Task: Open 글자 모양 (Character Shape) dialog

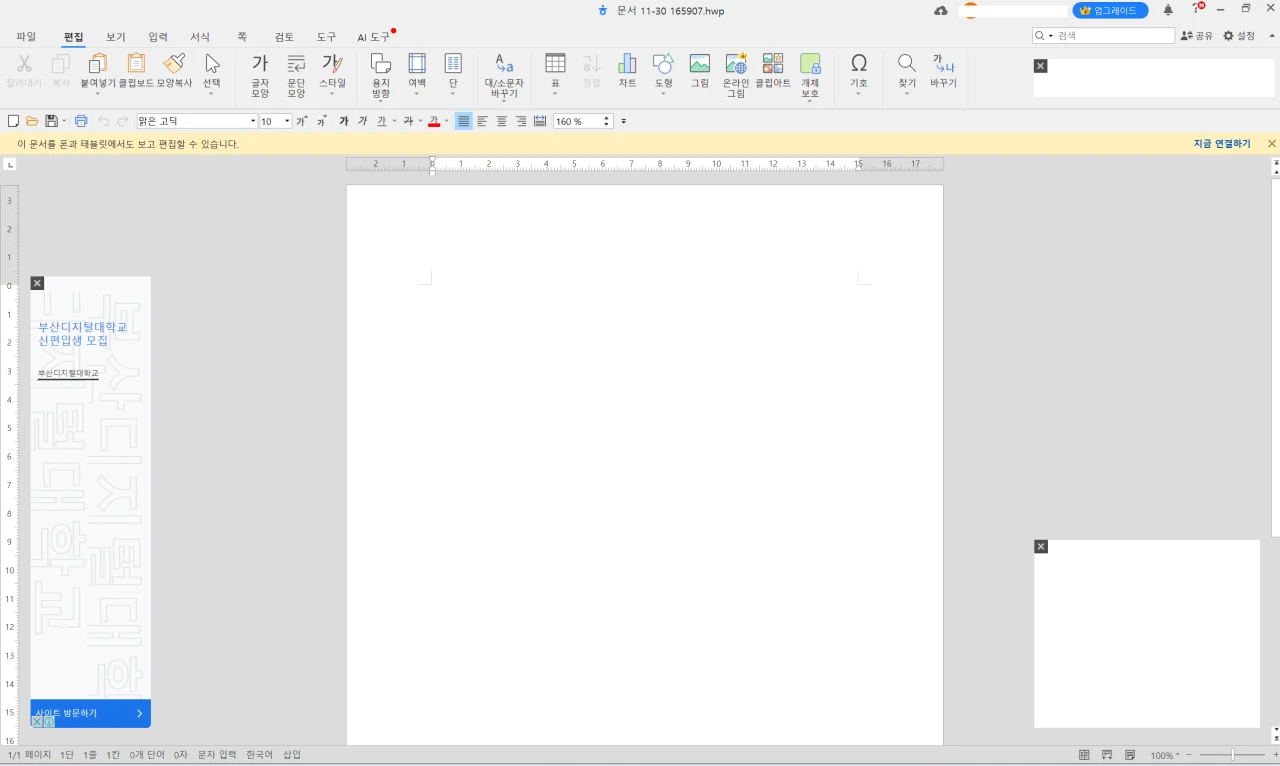Action: [260, 76]
